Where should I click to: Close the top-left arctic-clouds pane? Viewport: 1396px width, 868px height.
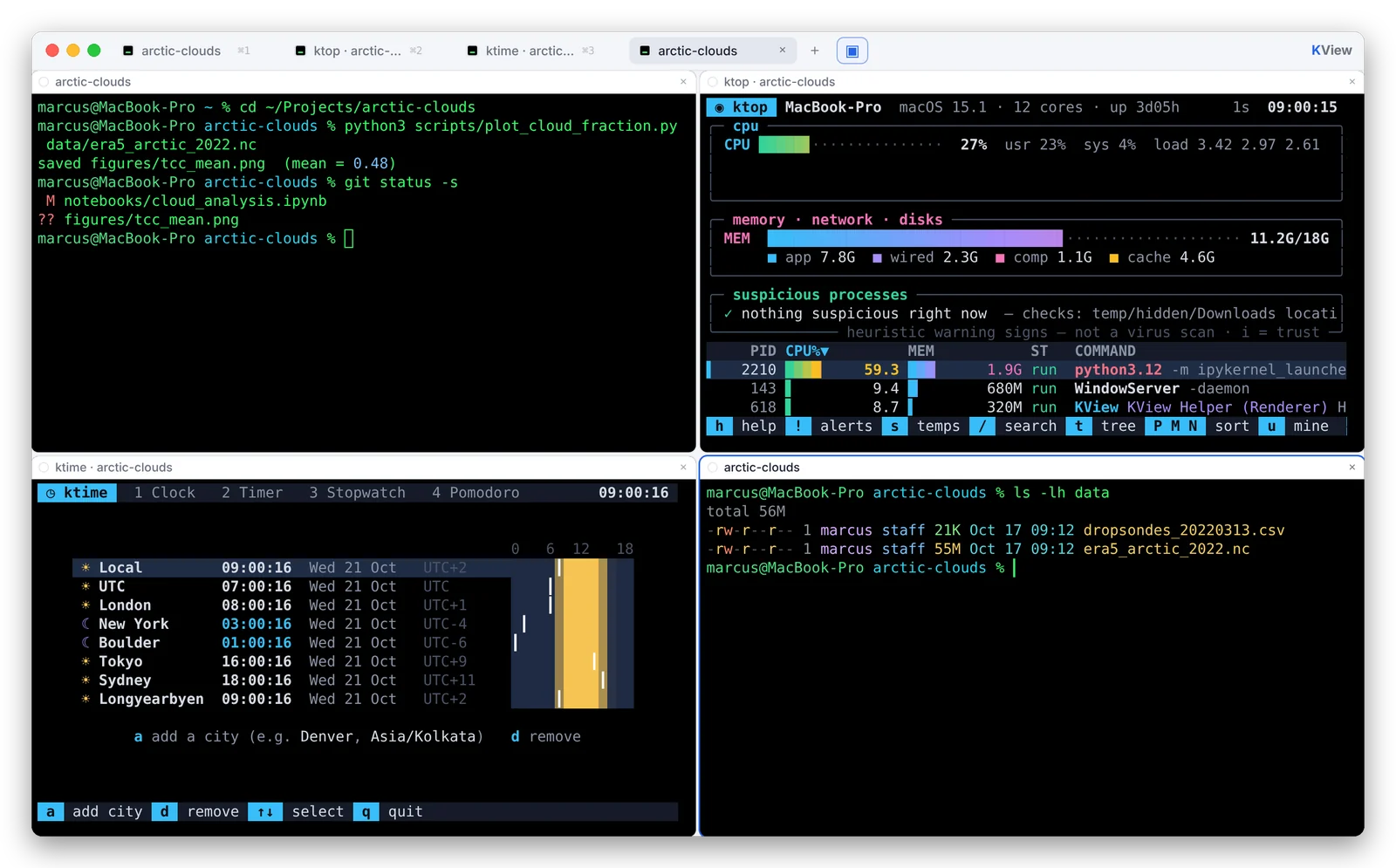(683, 82)
